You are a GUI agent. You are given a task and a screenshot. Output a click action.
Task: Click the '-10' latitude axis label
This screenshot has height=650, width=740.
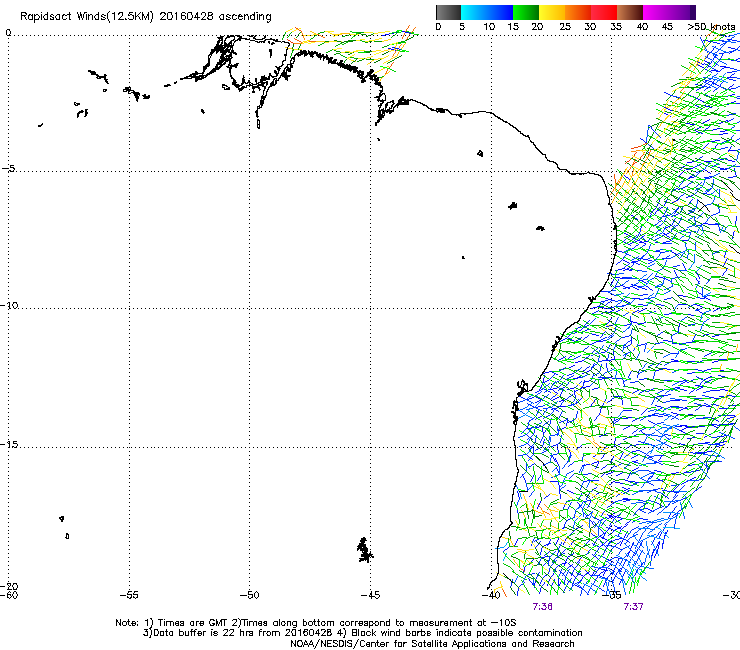click(x=9, y=305)
